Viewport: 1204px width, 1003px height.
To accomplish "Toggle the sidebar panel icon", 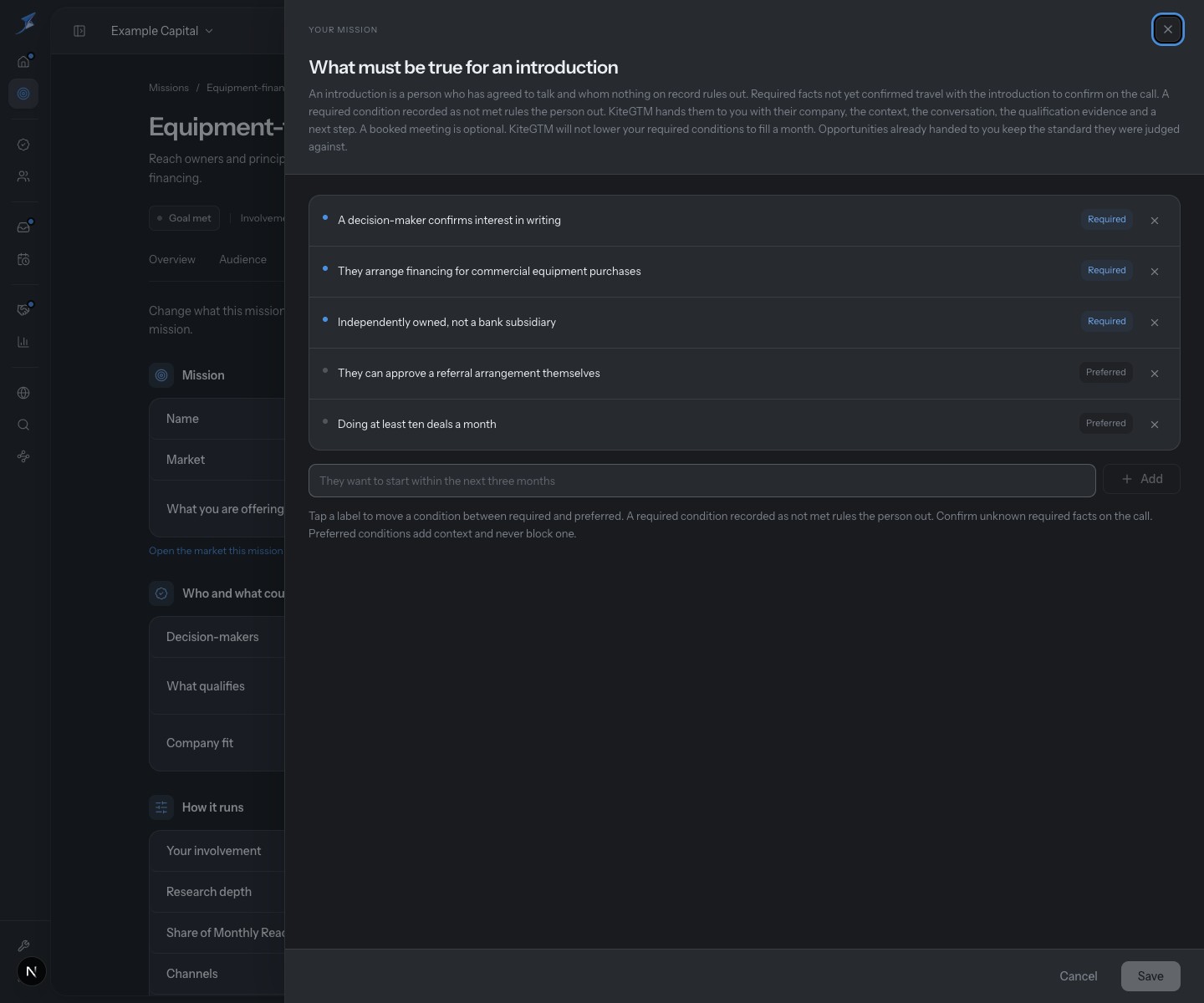I will click(79, 31).
